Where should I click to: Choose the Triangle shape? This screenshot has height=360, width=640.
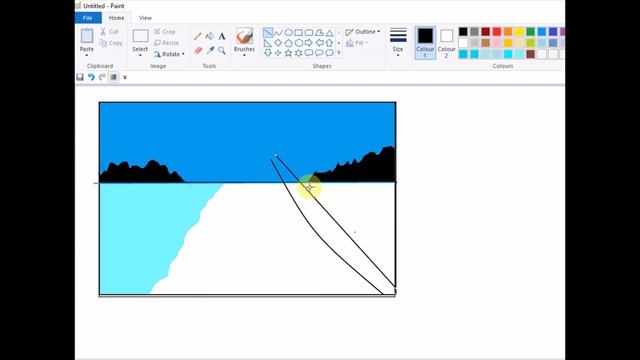tap(329, 33)
